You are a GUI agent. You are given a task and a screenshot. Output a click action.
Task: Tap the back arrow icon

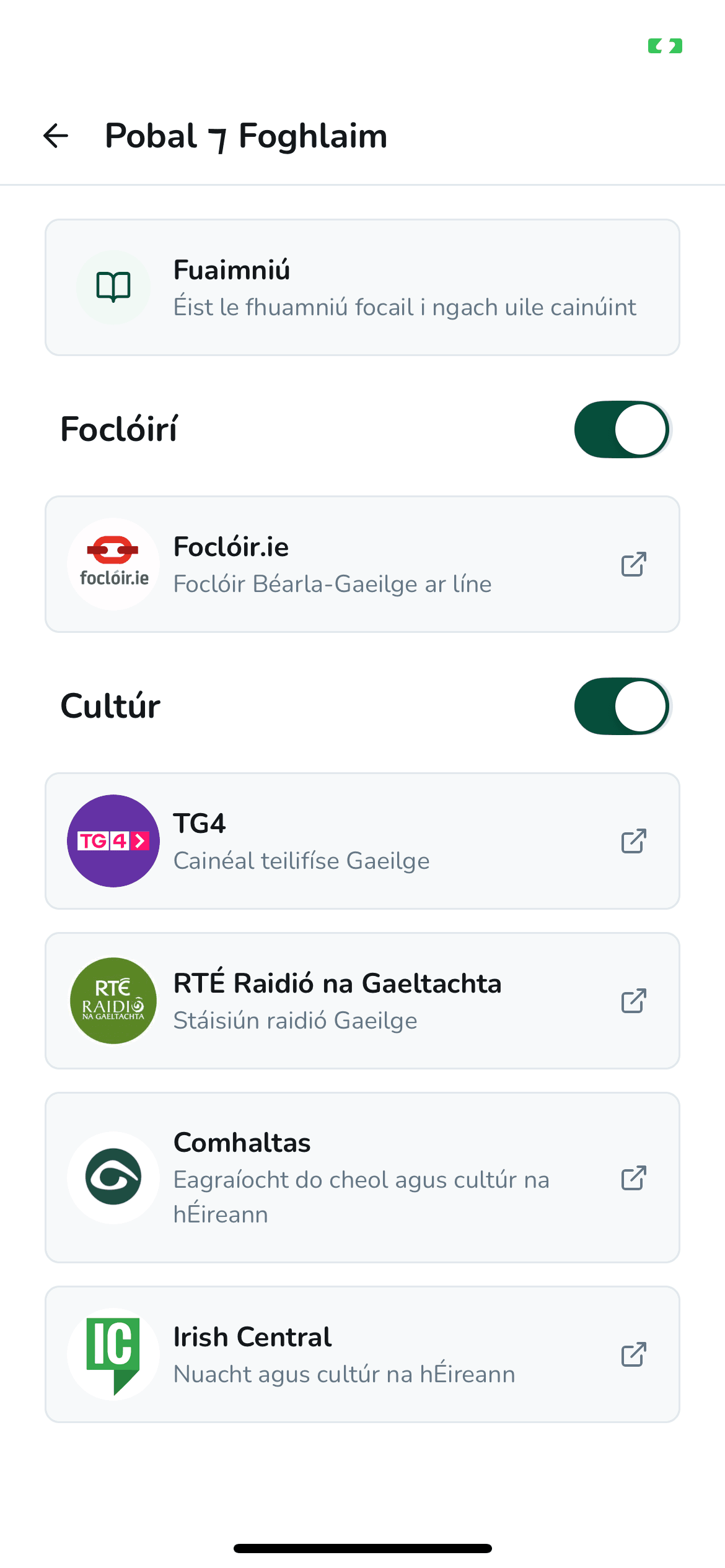(56, 136)
